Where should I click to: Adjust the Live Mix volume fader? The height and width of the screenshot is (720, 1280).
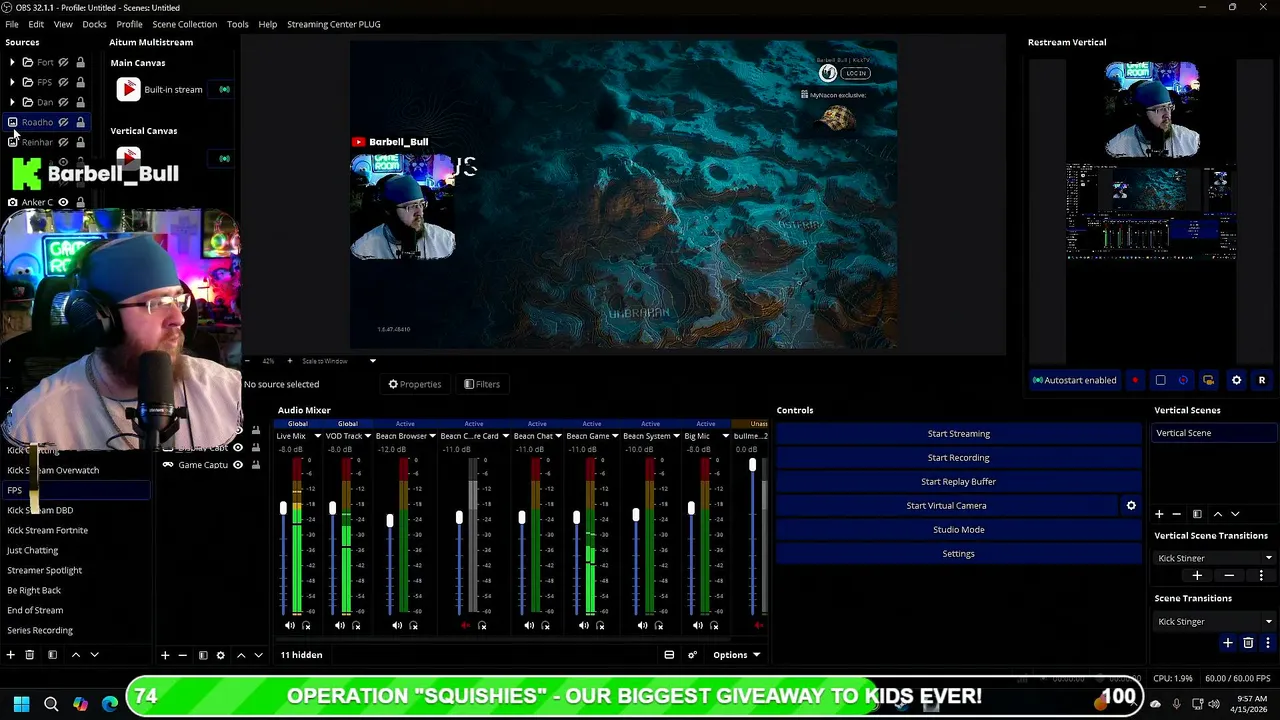[283, 509]
